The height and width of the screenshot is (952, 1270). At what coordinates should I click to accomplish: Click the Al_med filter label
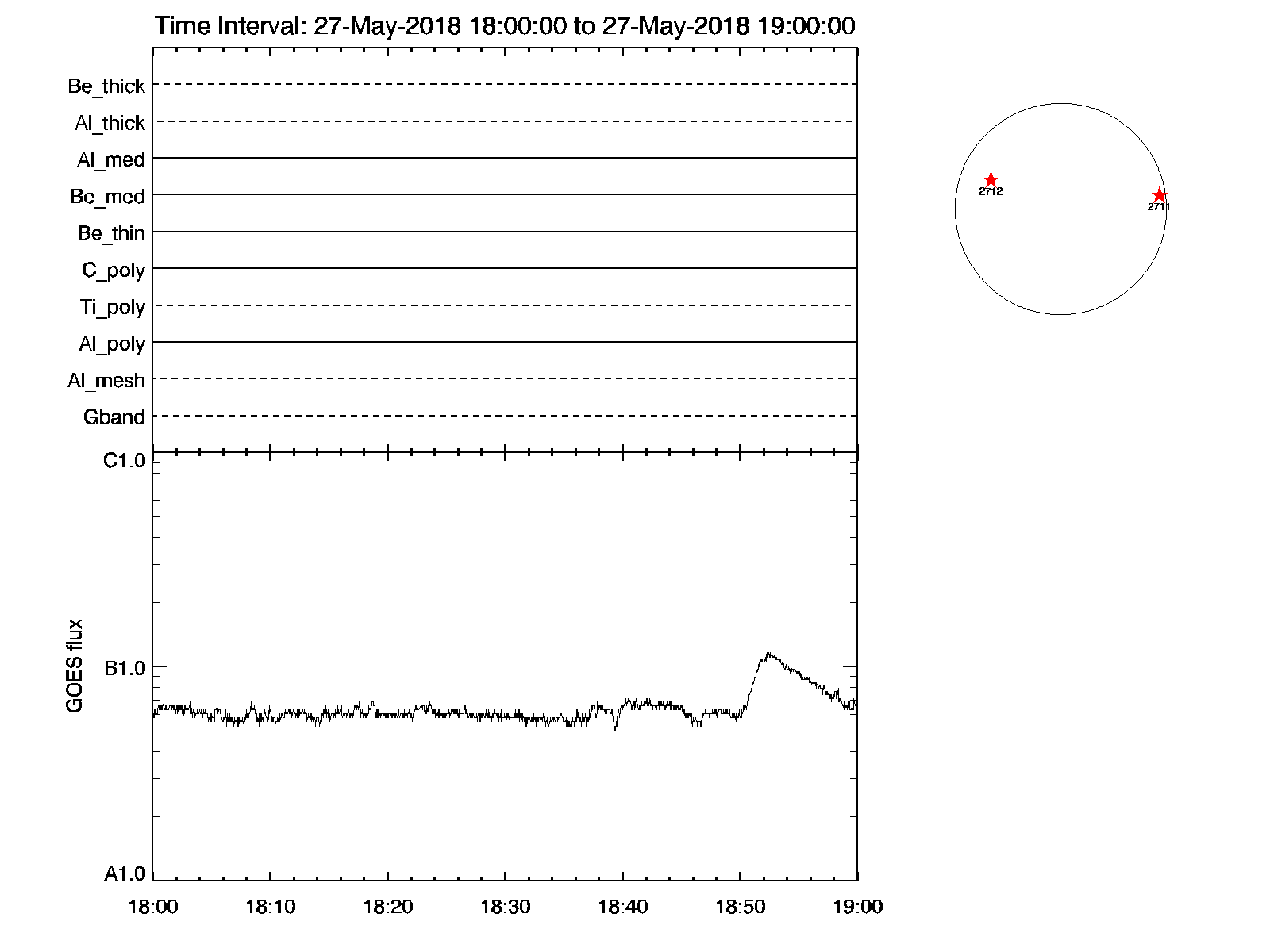[x=110, y=159]
